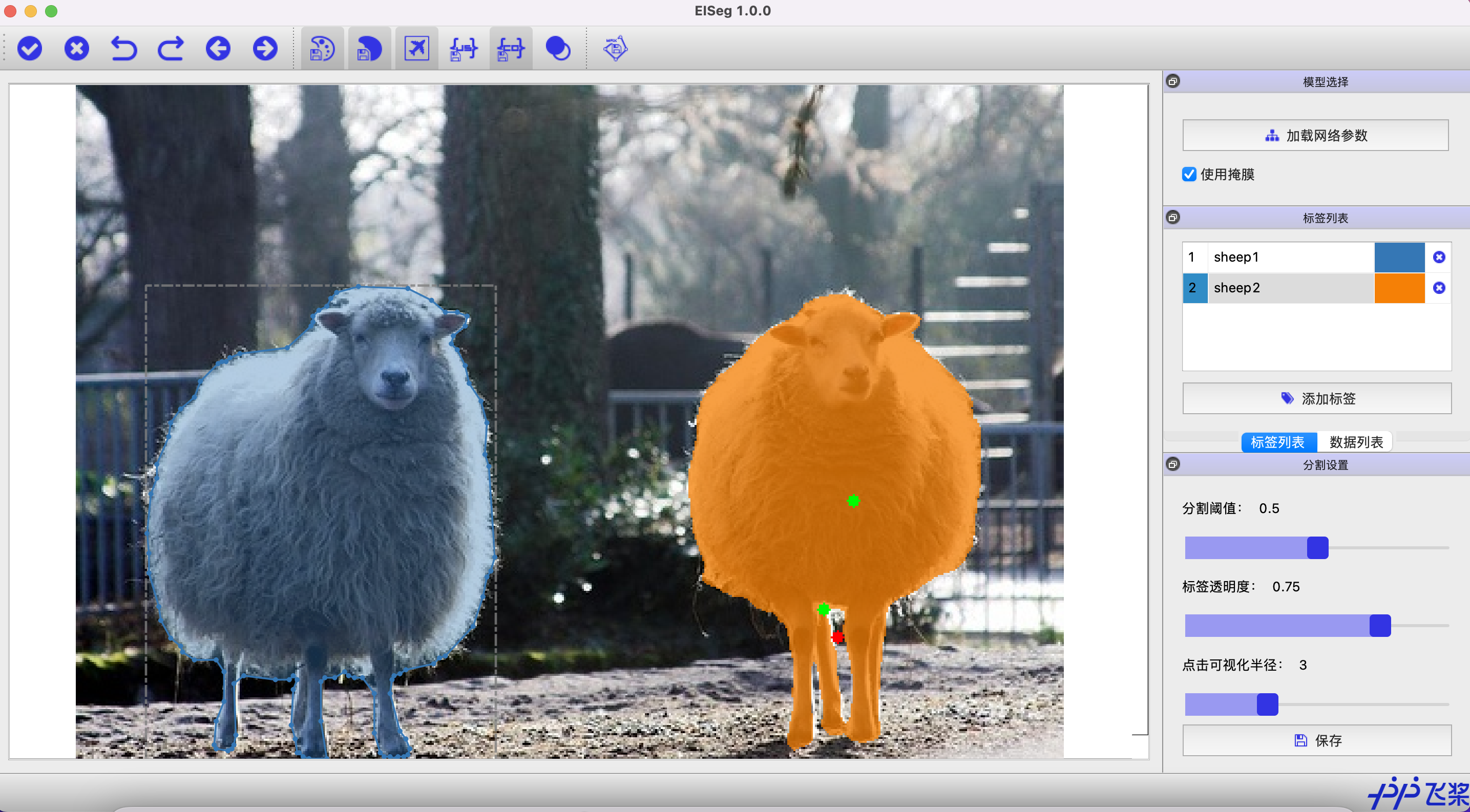Uncheck the 使用掩膜 checkbox
1470x812 pixels.
pyautogui.click(x=1189, y=175)
